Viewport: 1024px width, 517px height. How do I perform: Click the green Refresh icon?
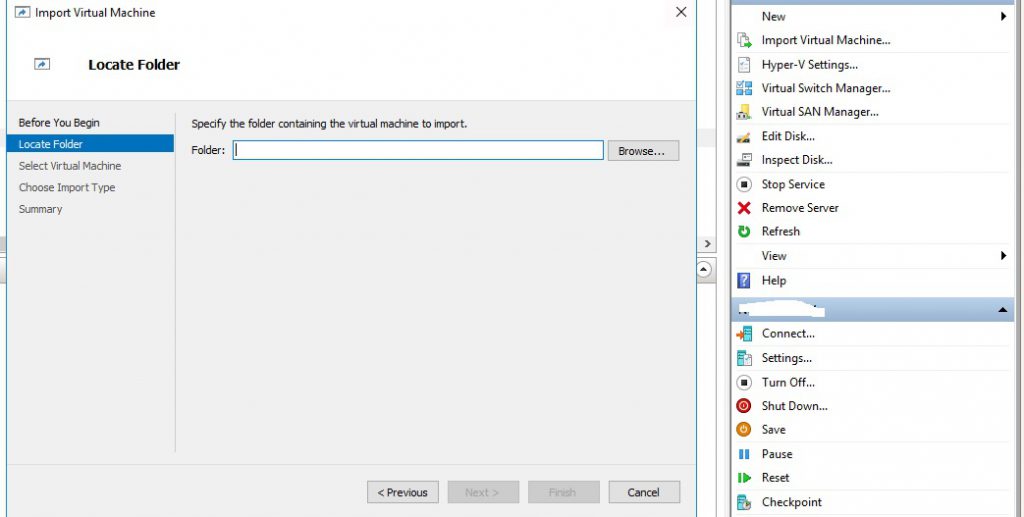point(744,231)
